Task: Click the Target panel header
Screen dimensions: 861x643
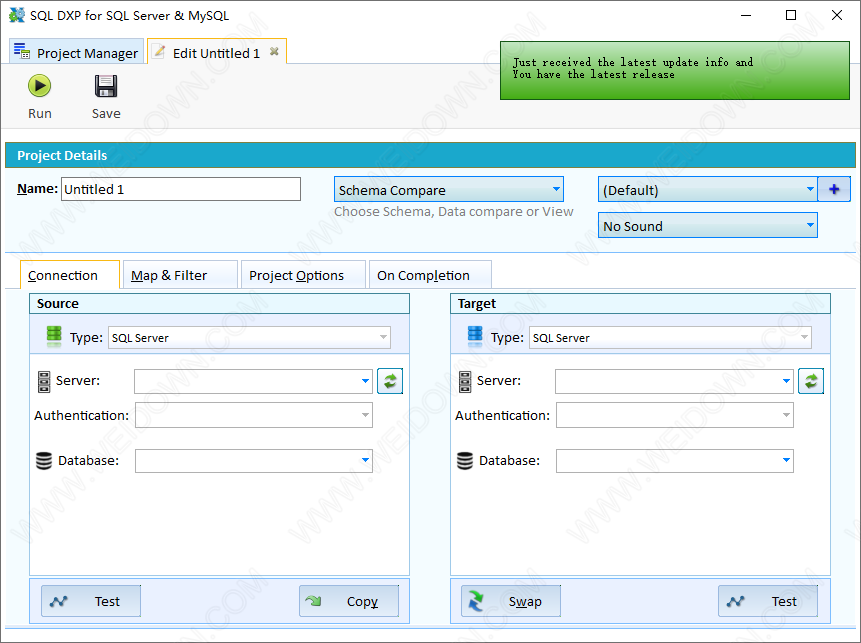Action: tap(640, 304)
